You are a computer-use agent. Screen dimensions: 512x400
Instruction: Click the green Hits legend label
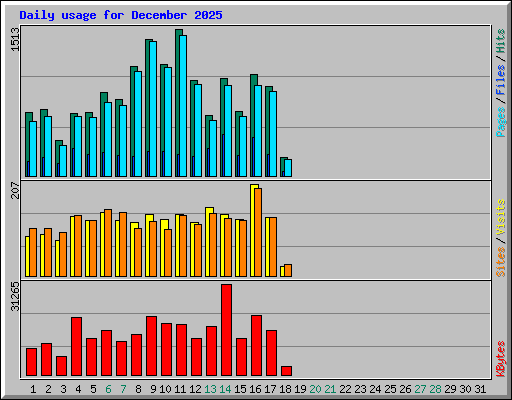click(501, 41)
